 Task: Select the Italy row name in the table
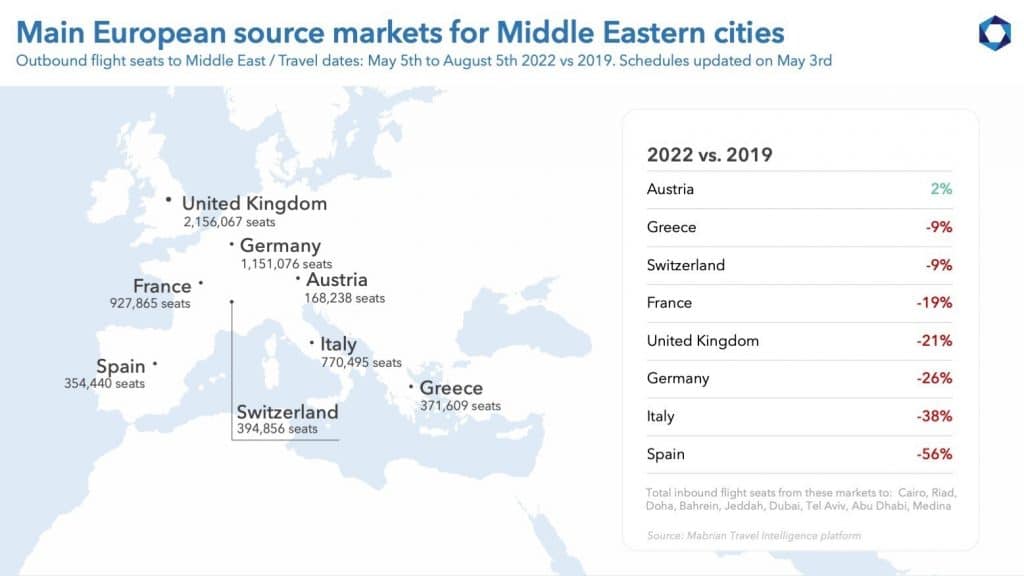660,417
